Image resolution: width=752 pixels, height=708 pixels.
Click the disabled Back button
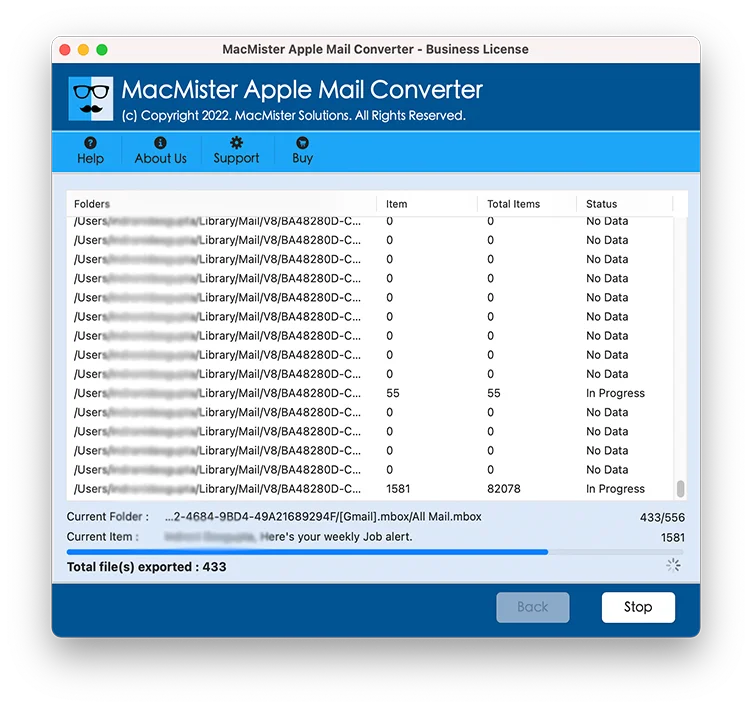click(x=532, y=607)
